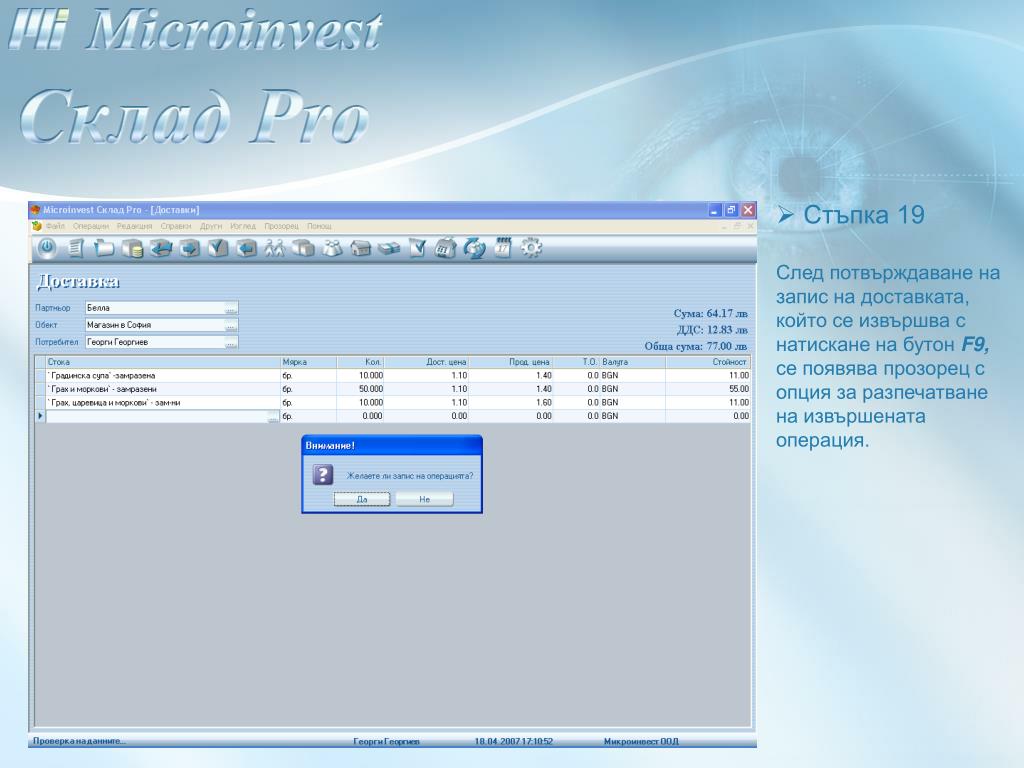This screenshot has height=768, width=1024.
Task: Open the Изглед menu
Action: pos(242,226)
